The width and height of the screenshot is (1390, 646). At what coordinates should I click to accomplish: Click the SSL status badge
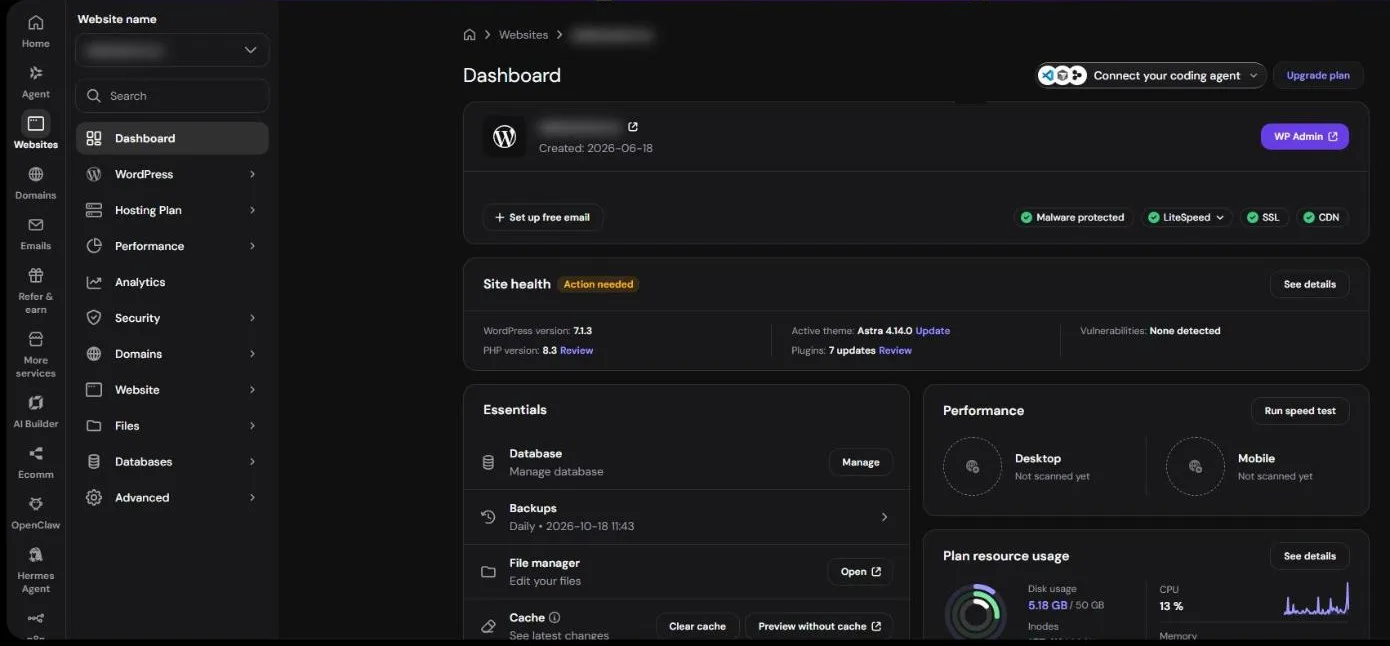(1264, 217)
